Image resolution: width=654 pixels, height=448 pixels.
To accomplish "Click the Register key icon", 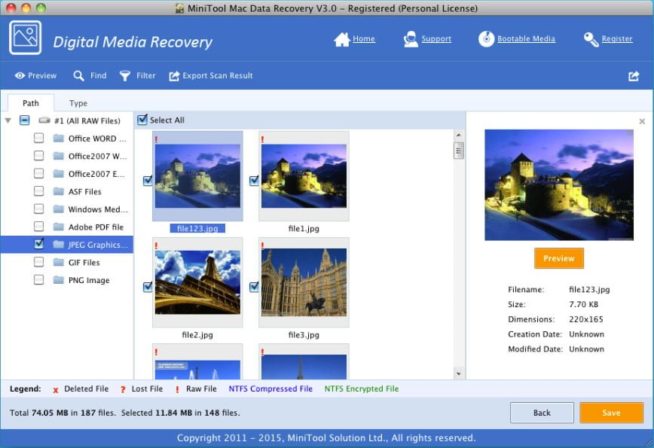I will click(591, 40).
